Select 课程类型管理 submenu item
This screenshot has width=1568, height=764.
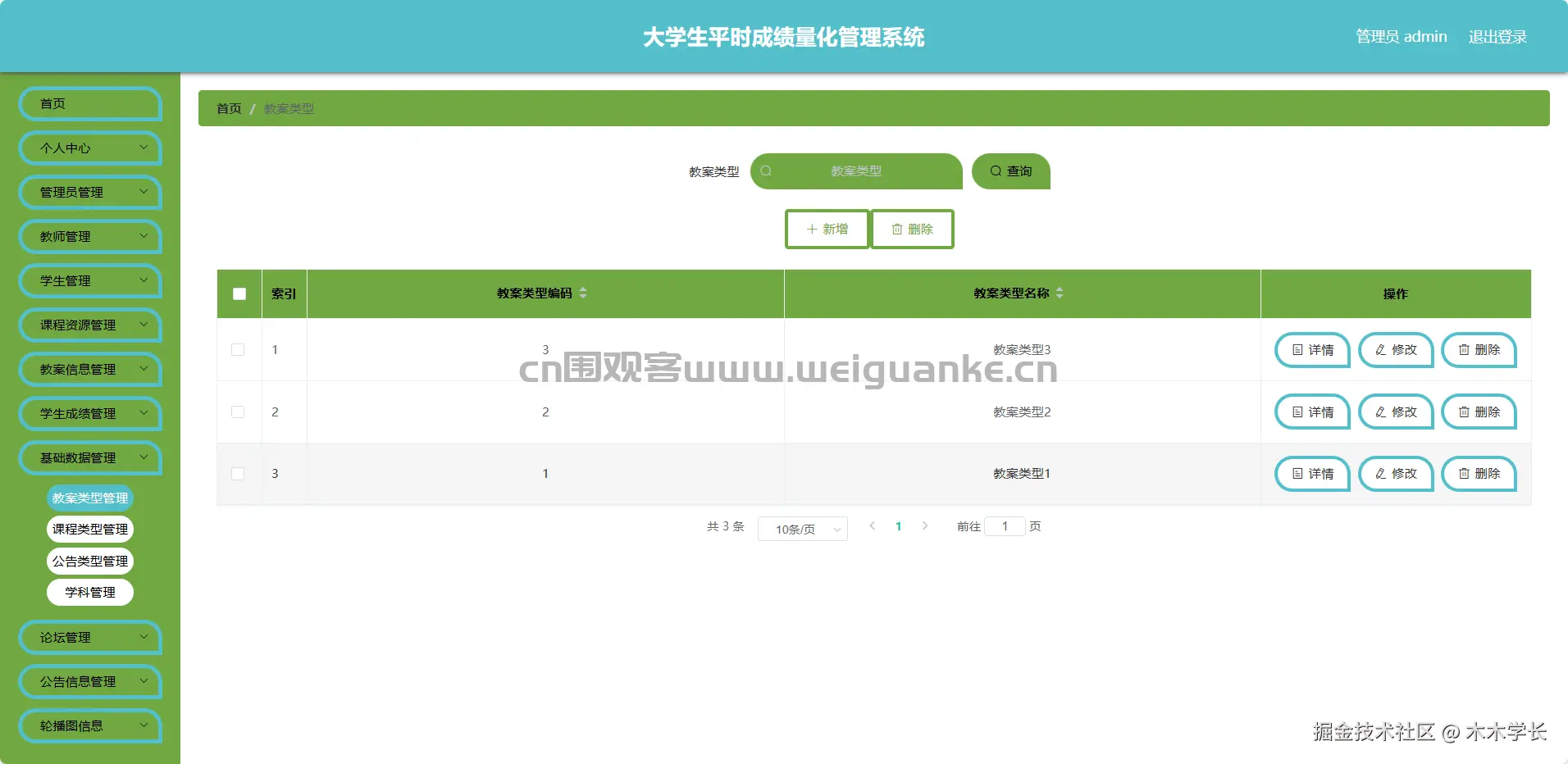tap(90, 530)
